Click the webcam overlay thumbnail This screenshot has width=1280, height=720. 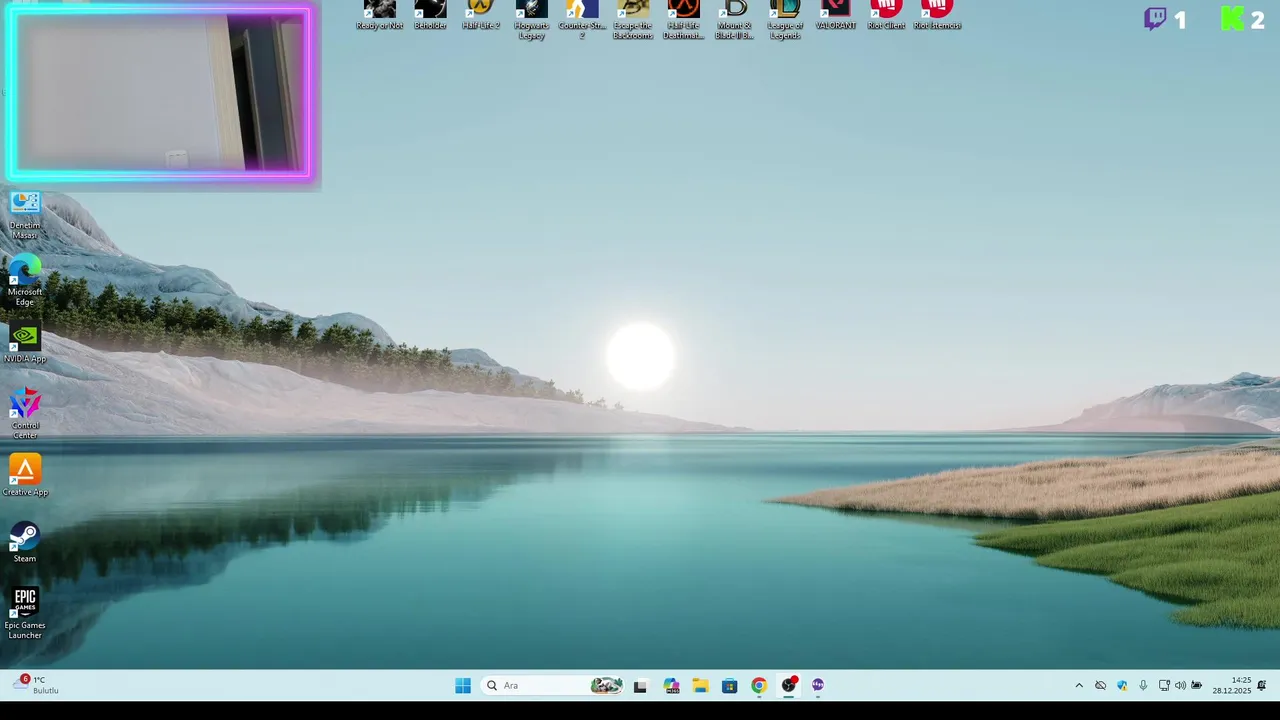[160, 93]
